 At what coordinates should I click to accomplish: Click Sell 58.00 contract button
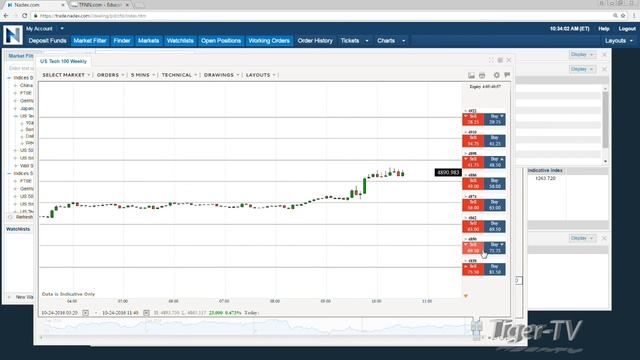473,205
